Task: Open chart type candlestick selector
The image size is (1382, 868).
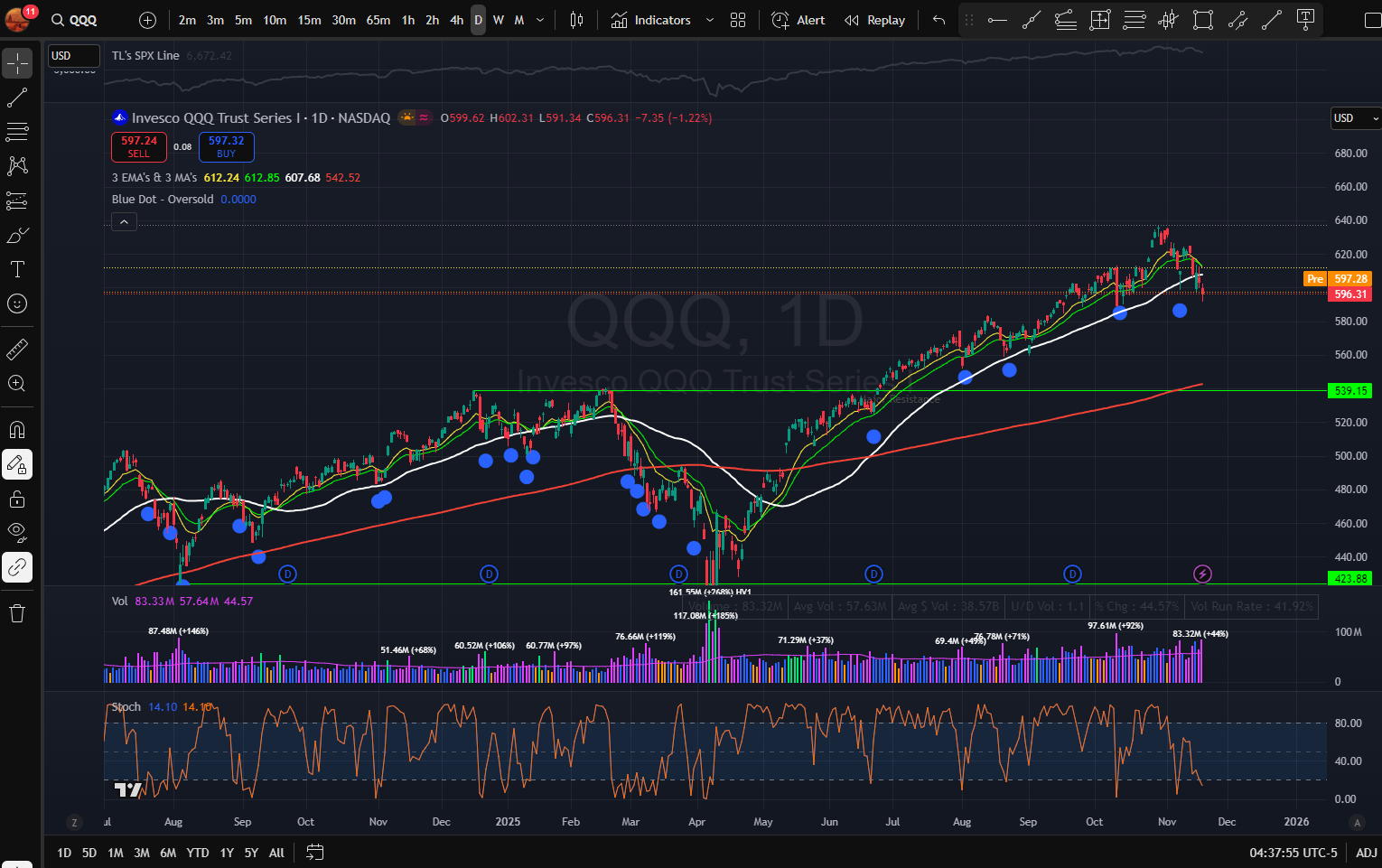Action: tap(576, 20)
